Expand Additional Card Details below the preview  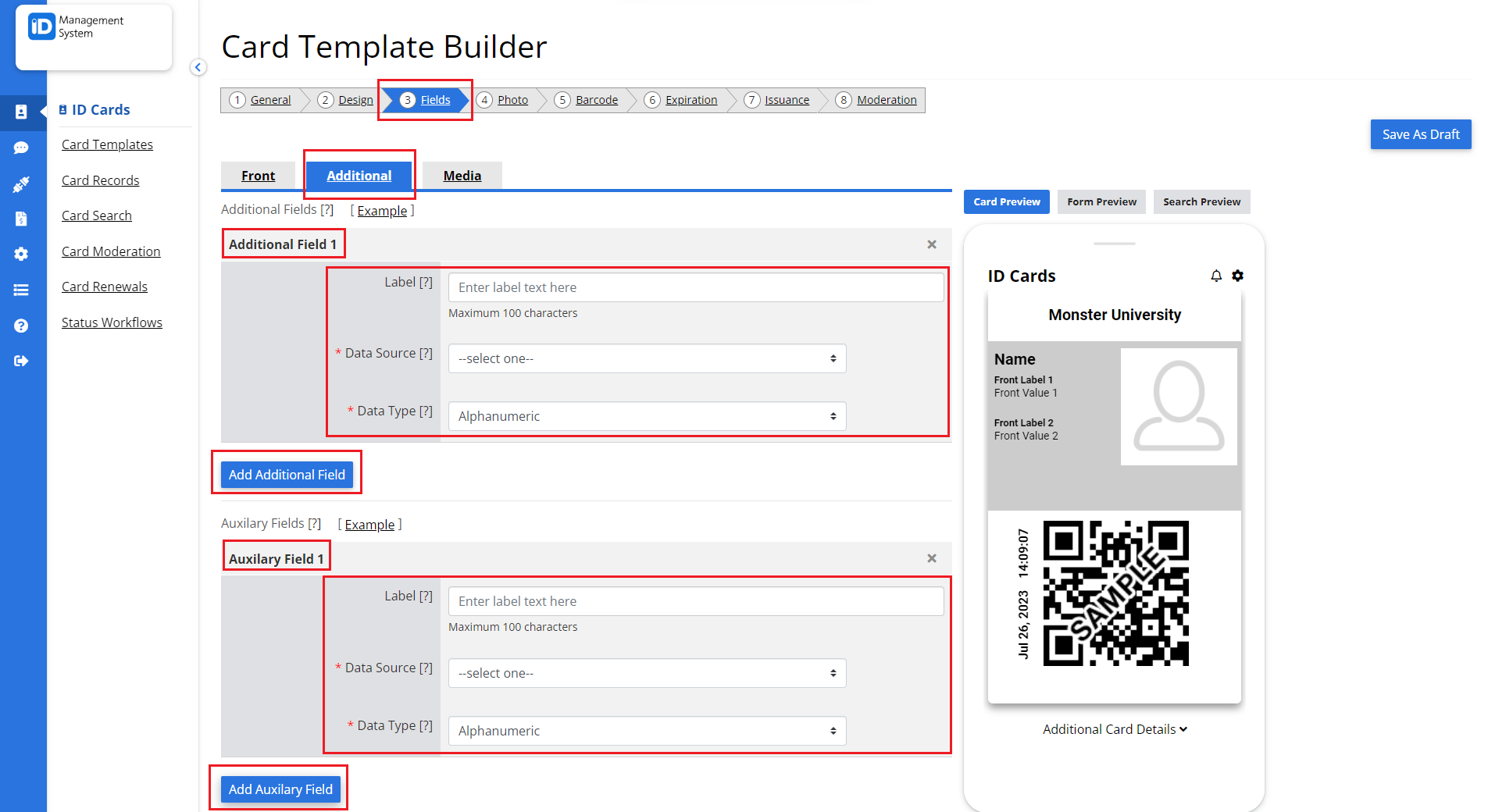coord(1115,728)
